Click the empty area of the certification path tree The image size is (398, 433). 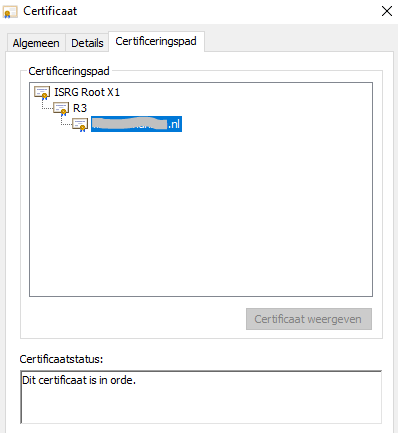pyautogui.click(x=201, y=213)
